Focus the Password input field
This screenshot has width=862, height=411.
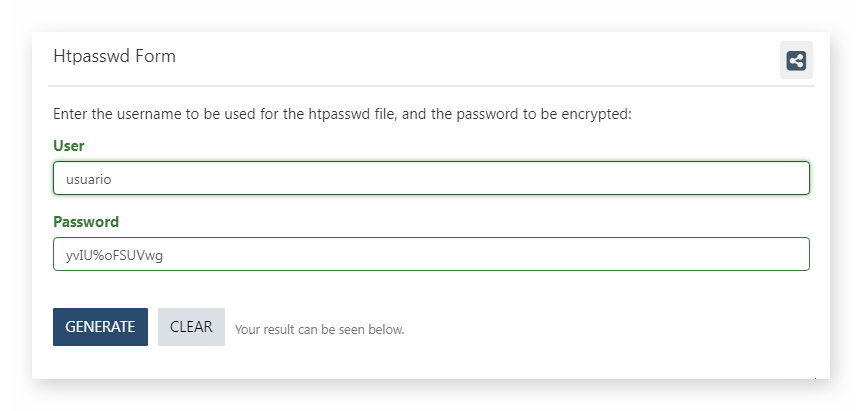pos(431,254)
